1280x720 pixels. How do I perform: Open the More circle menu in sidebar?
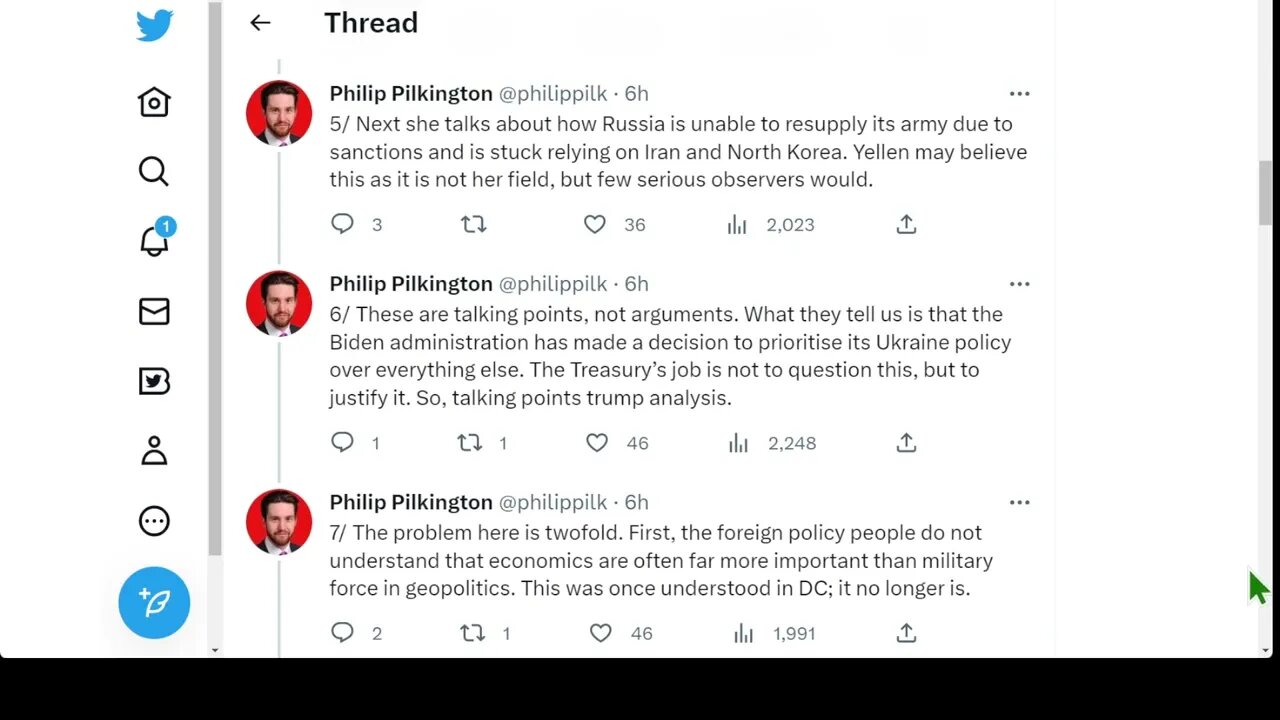(154, 521)
